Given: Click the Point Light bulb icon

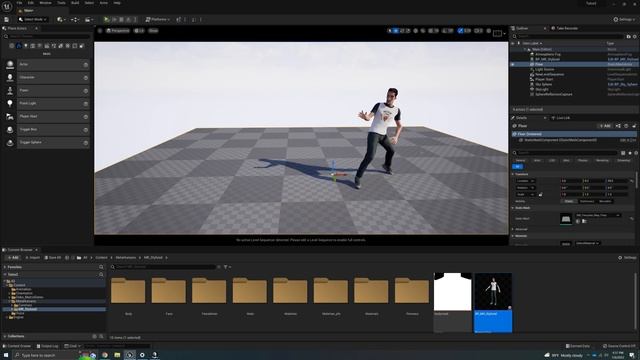Looking at the screenshot, I should tap(10, 104).
